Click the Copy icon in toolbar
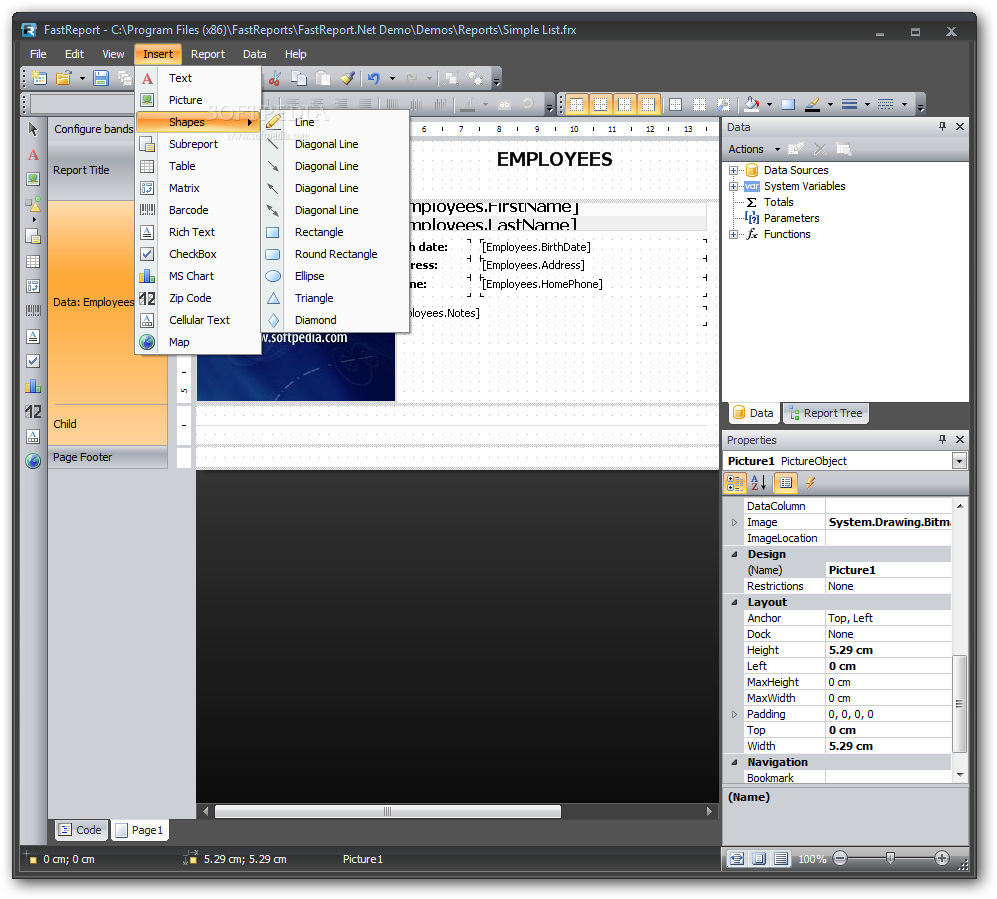 299,78
